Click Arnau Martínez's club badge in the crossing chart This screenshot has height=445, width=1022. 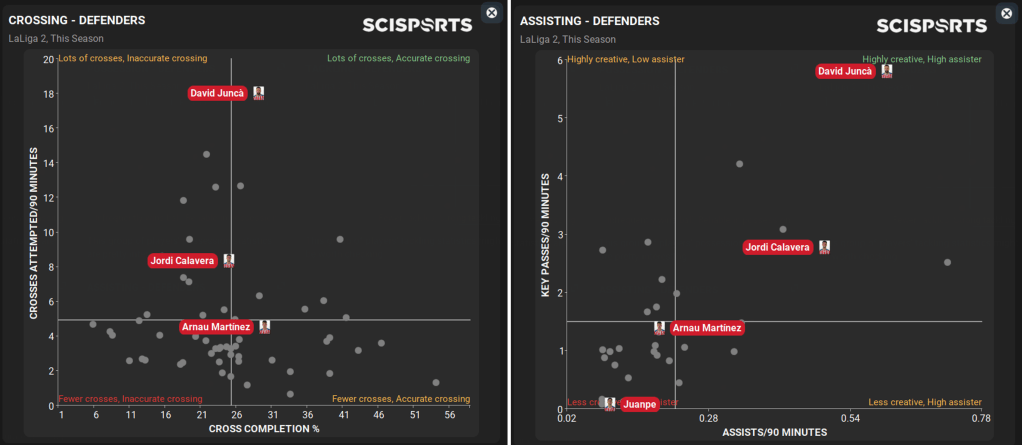[265, 327]
